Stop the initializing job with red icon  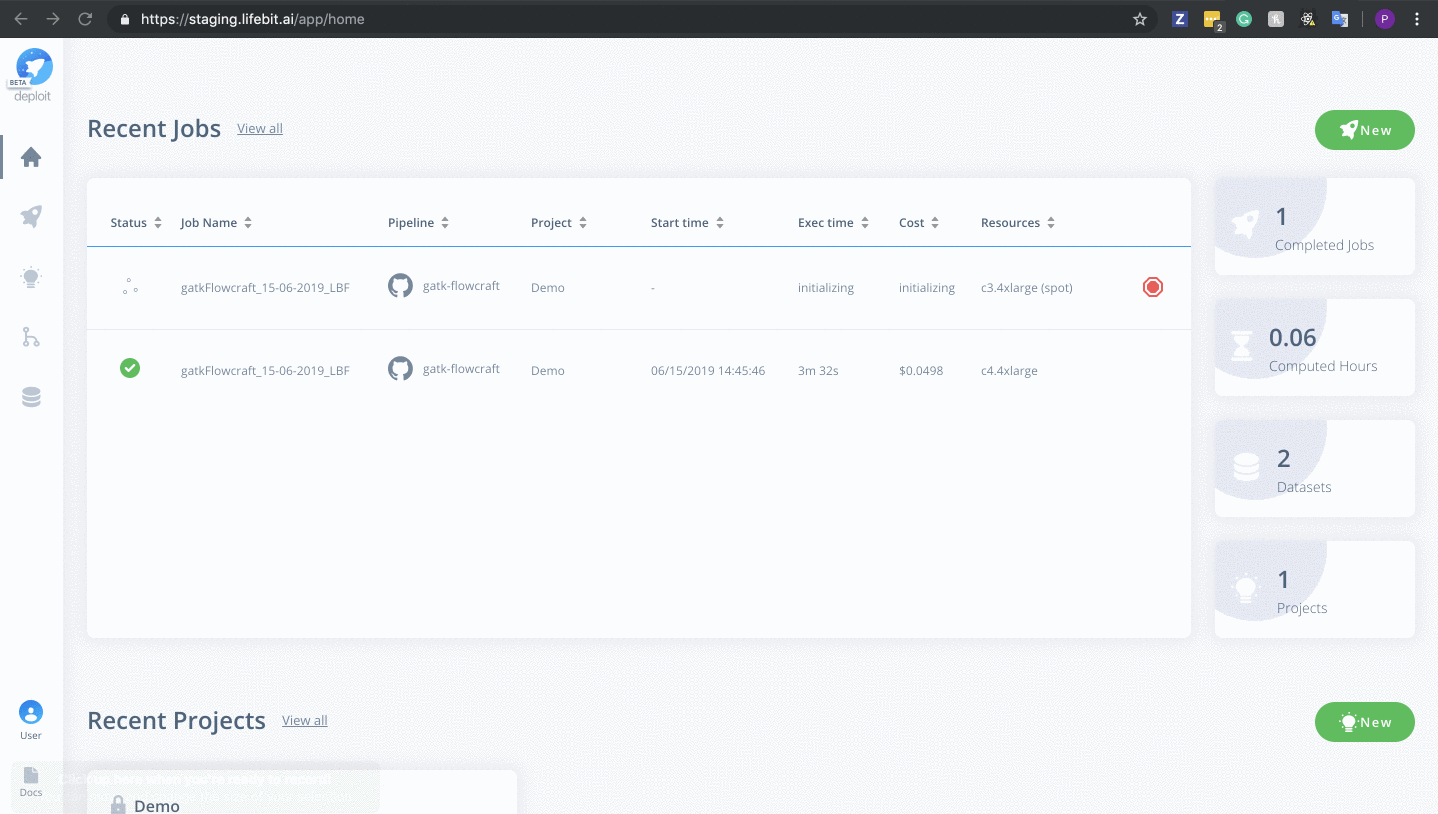[x=1153, y=287]
